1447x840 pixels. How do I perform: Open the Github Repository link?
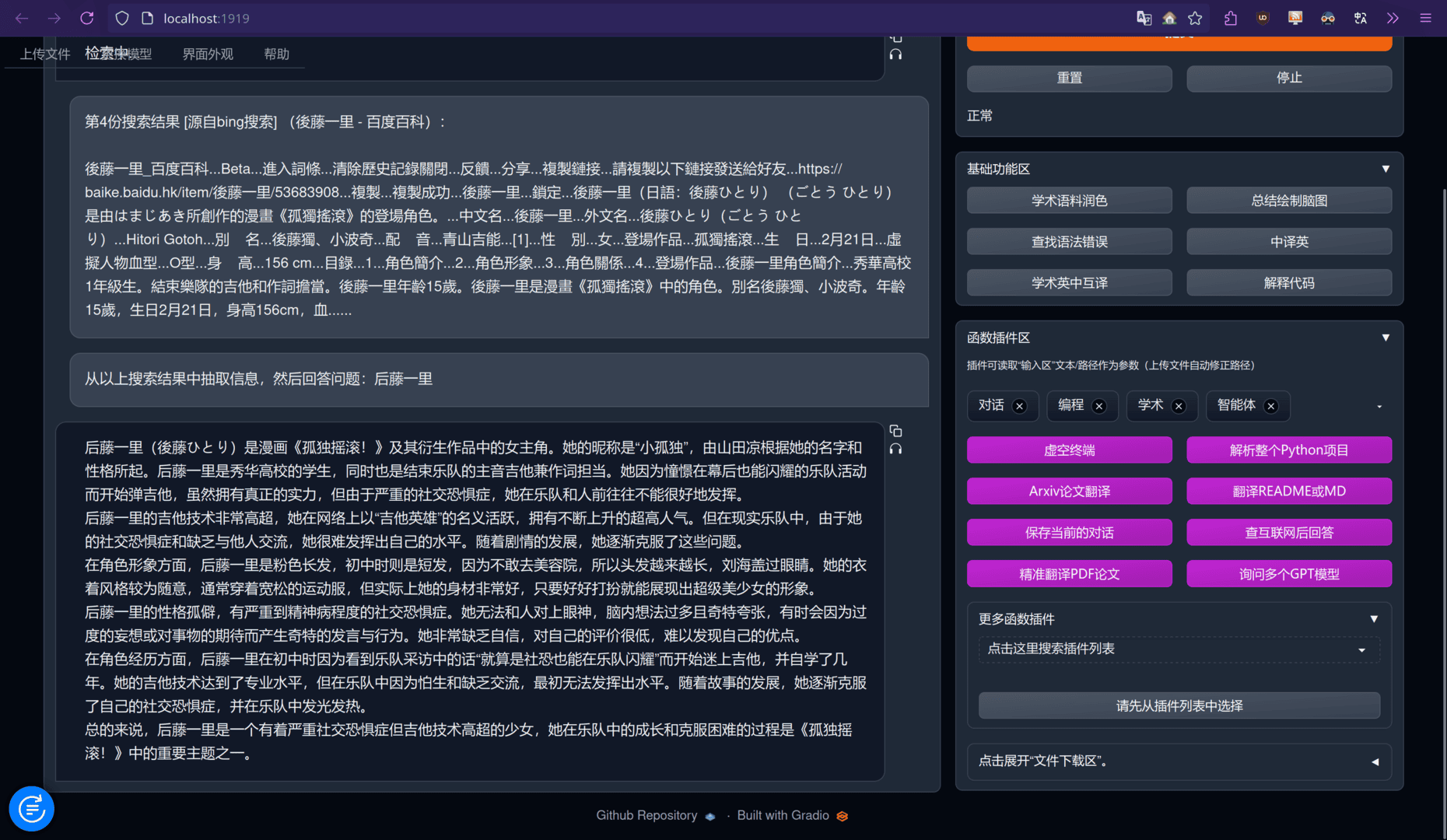646,815
